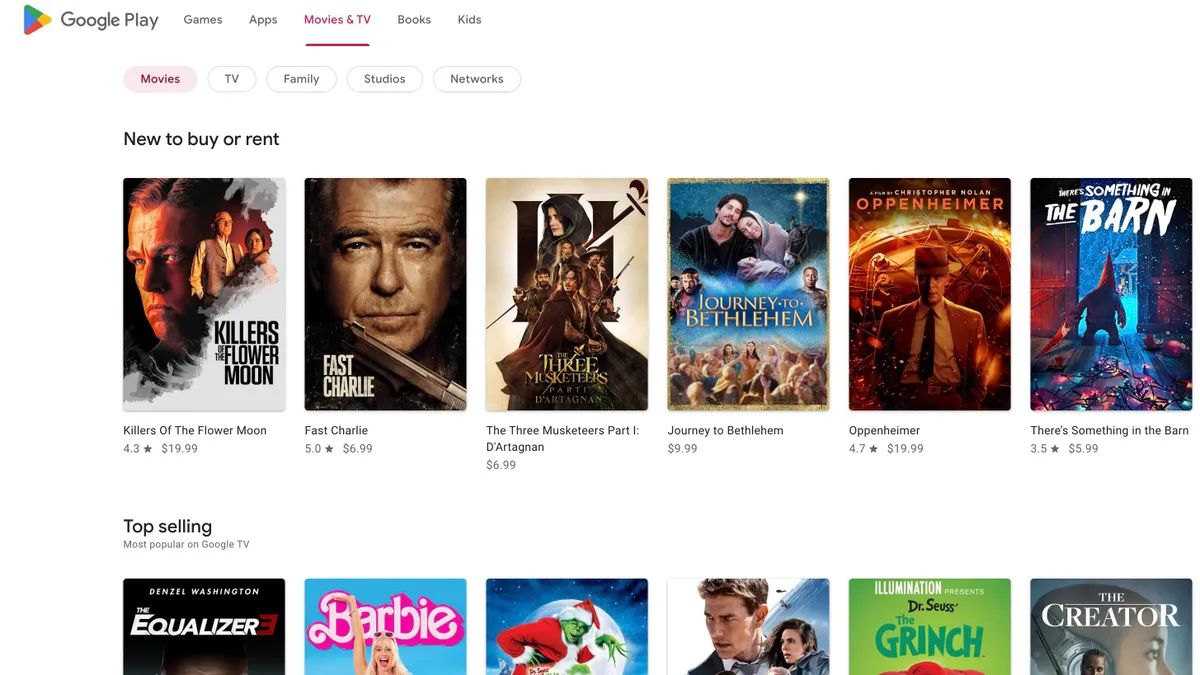Image resolution: width=1200 pixels, height=675 pixels.
Task: Open Killers Of The Flower Moon poster
Action: 204,294
